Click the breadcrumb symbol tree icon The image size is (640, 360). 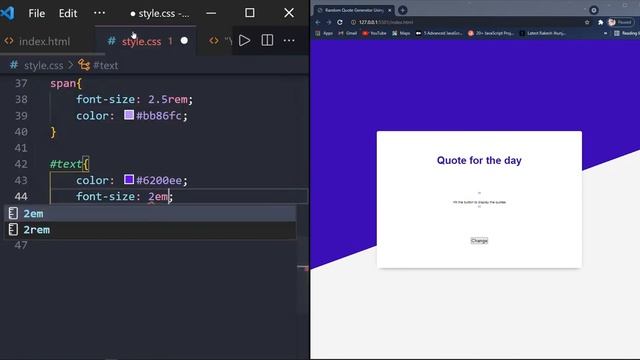tap(84, 65)
